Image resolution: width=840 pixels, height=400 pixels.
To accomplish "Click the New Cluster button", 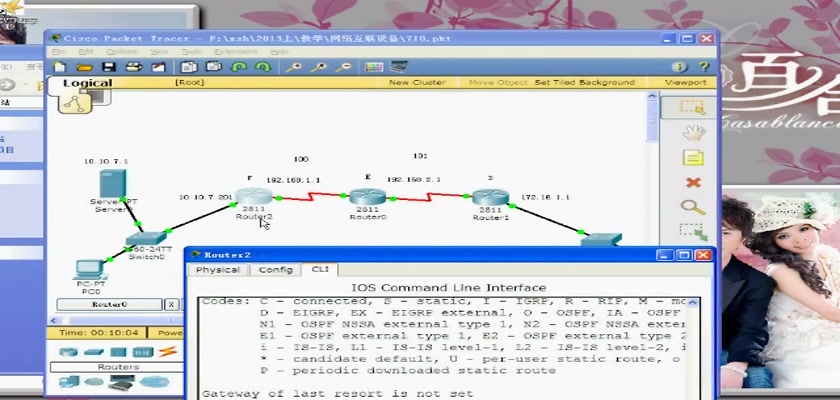I will click(417, 82).
